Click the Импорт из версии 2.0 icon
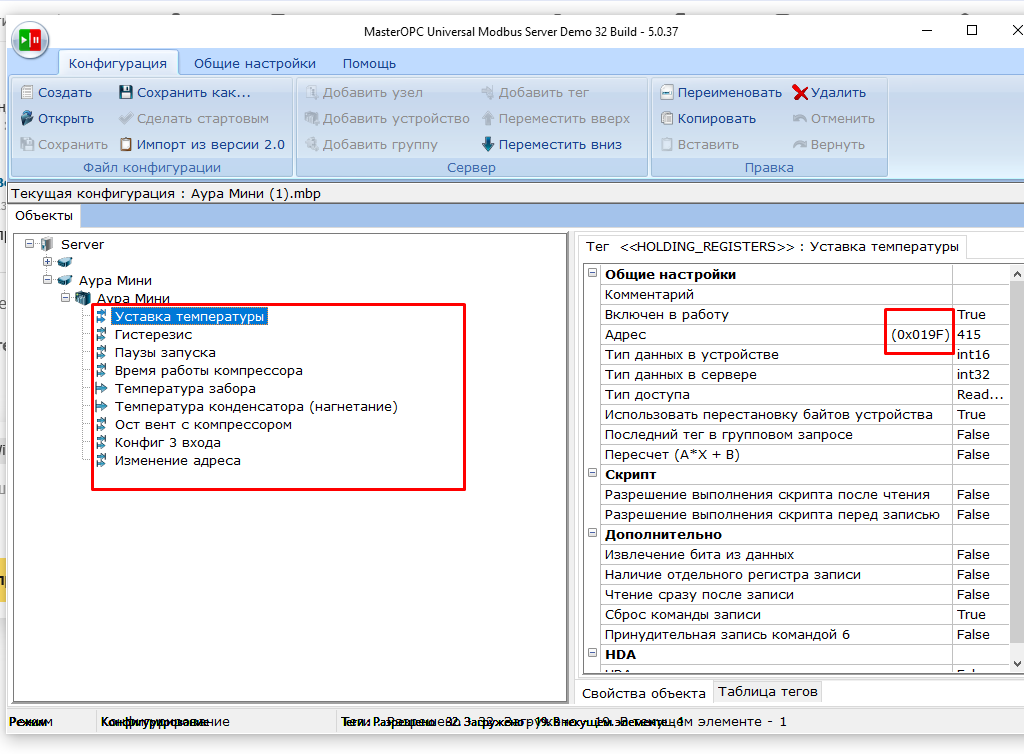The width and height of the screenshot is (1024, 754). pyautogui.click(x=126, y=144)
